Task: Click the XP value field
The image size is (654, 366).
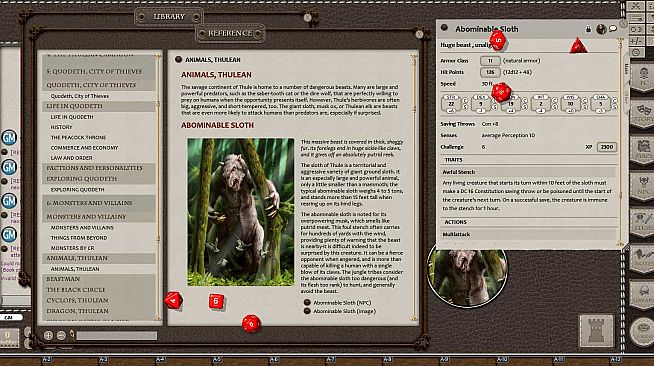Action: coord(606,147)
